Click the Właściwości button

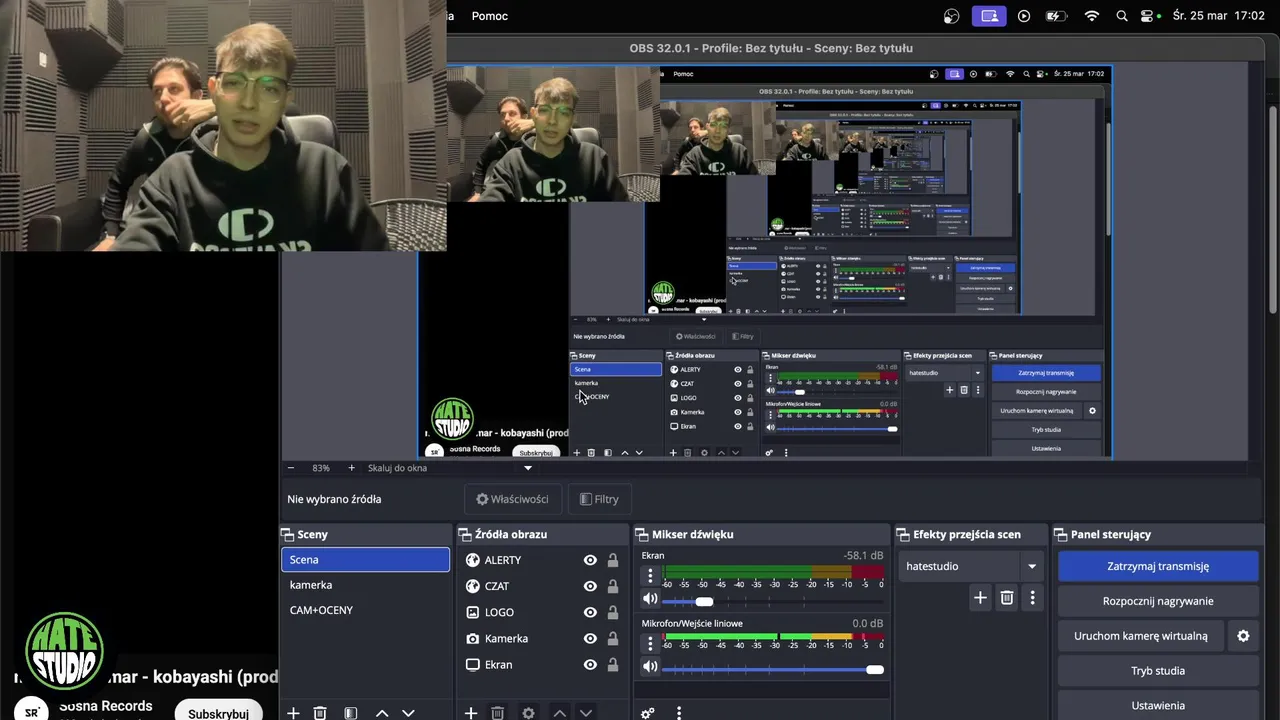(x=512, y=499)
